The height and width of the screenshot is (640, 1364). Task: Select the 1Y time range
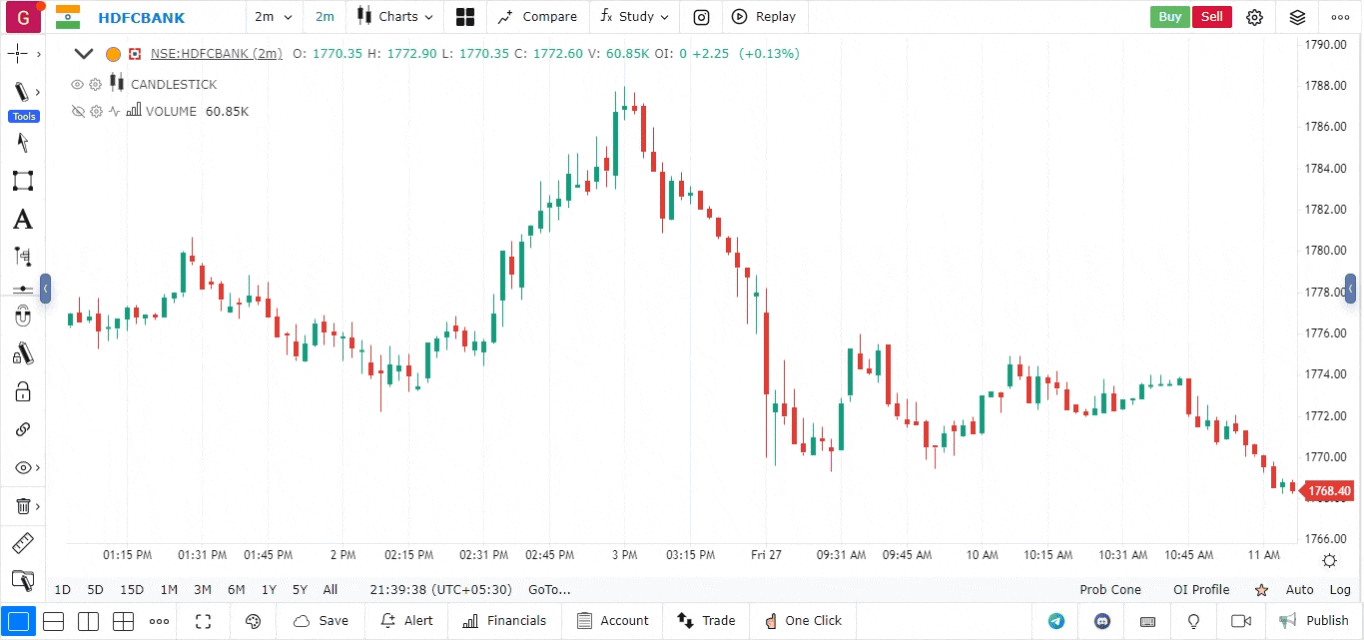tap(268, 590)
